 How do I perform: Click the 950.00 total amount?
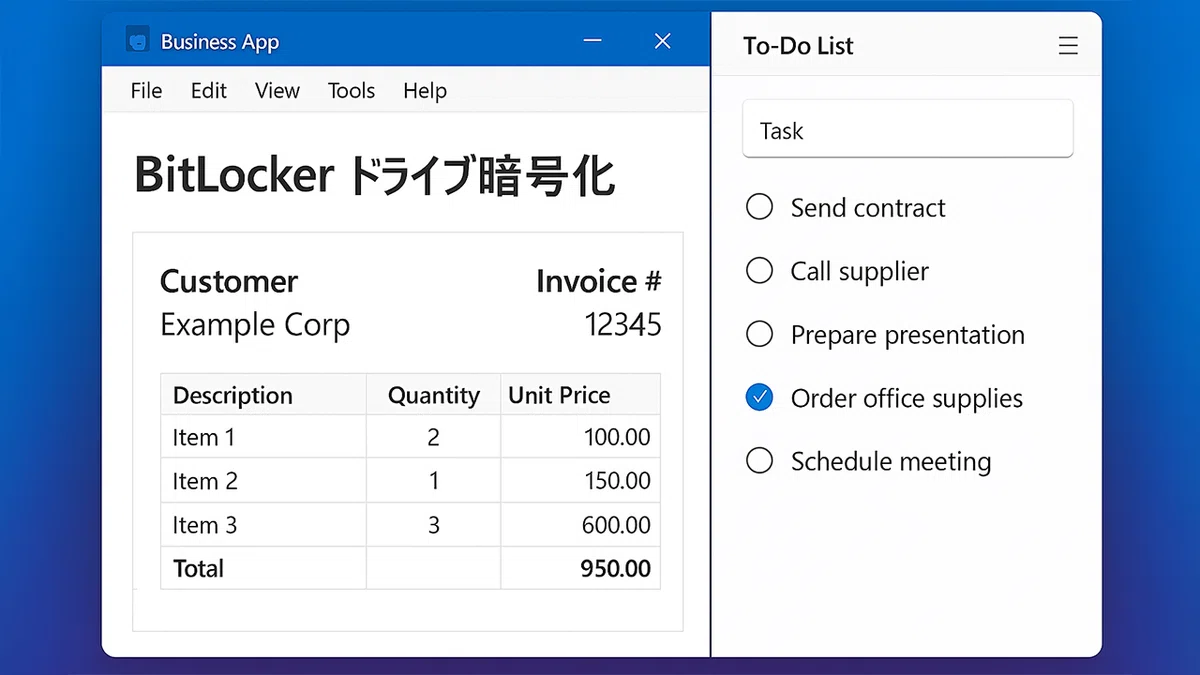(x=616, y=569)
